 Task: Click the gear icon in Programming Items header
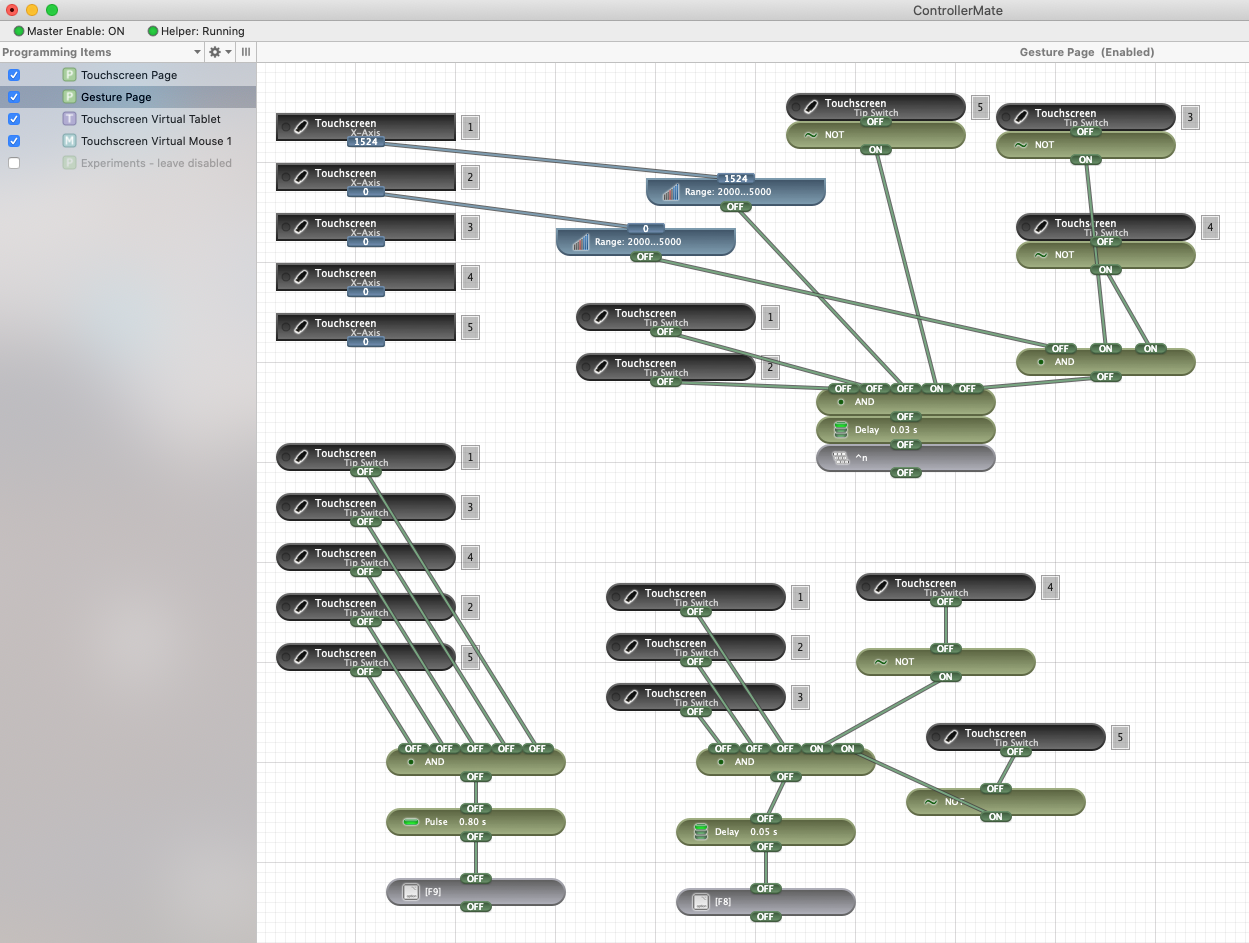pos(214,52)
